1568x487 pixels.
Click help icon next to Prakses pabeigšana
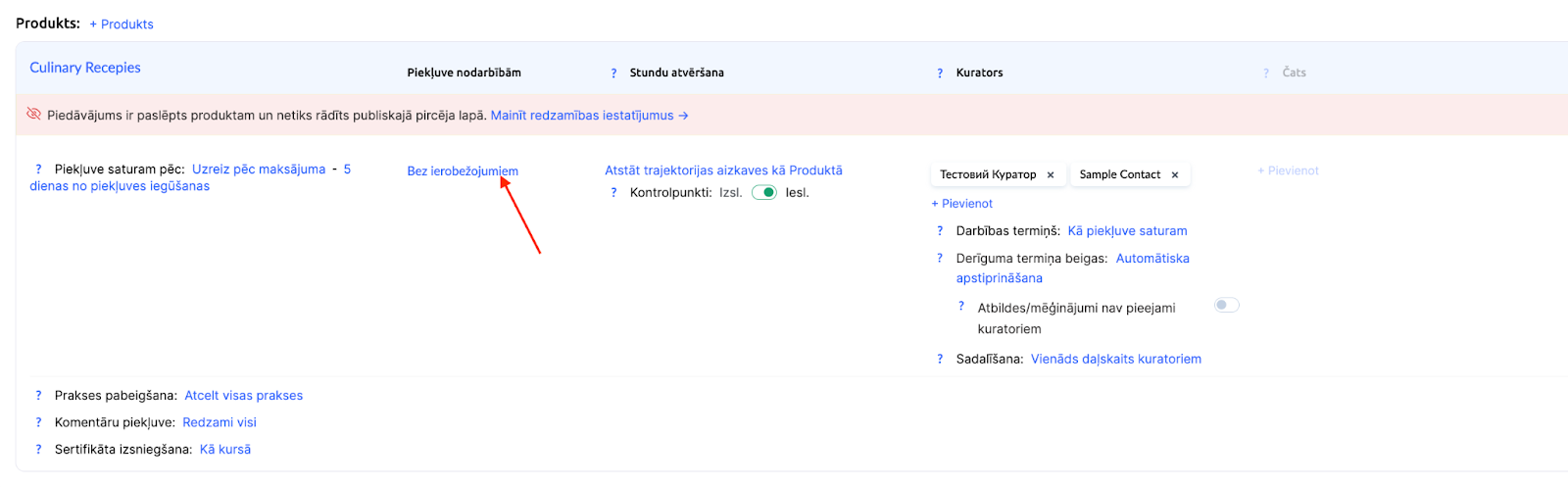click(38, 396)
